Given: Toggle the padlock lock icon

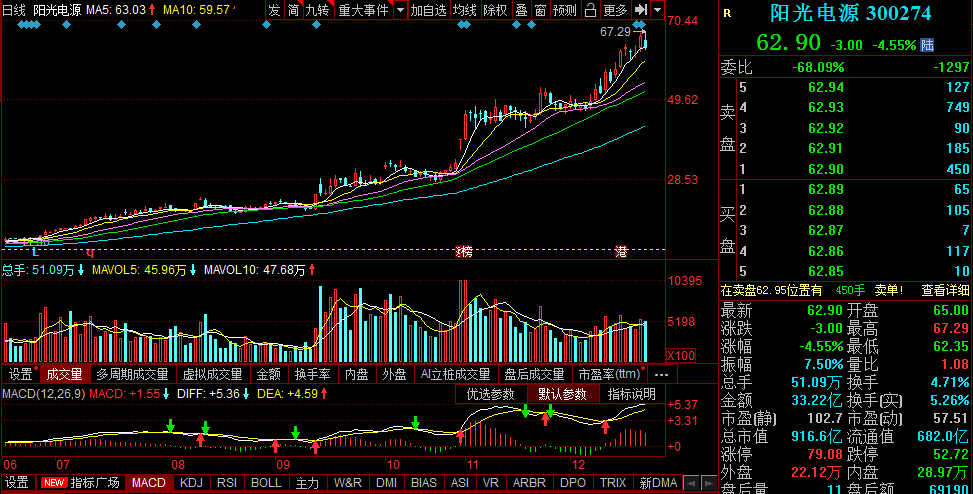Looking at the screenshot, I should [591, 10].
